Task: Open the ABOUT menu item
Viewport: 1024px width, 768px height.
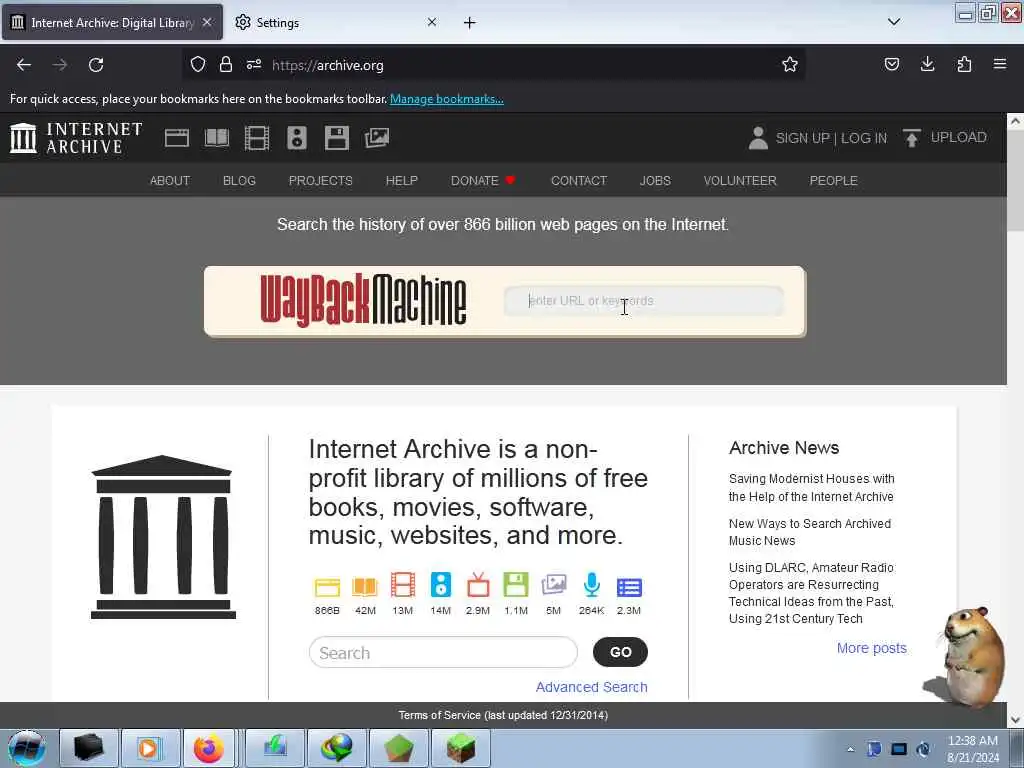Action: pos(170,180)
